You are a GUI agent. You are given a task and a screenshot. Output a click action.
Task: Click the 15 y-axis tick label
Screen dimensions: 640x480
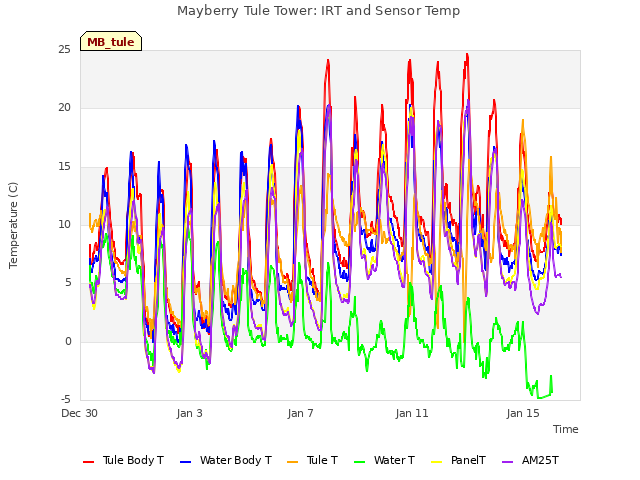tap(64, 167)
